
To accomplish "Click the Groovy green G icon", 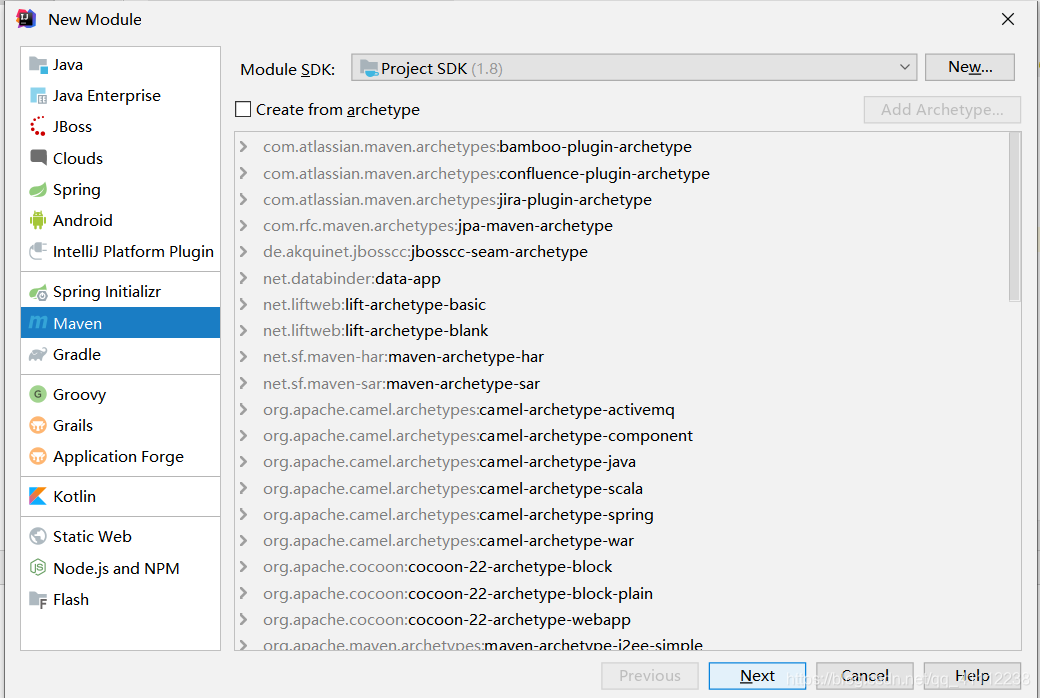I will coord(38,394).
